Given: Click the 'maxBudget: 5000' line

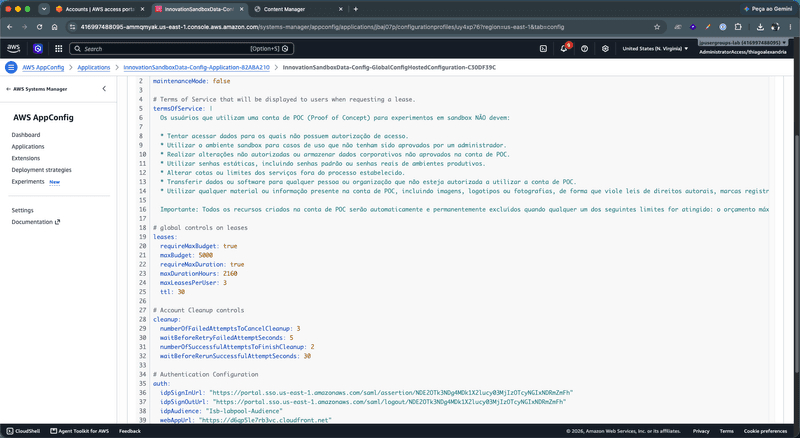Looking at the screenshot, I should [186, 255].
